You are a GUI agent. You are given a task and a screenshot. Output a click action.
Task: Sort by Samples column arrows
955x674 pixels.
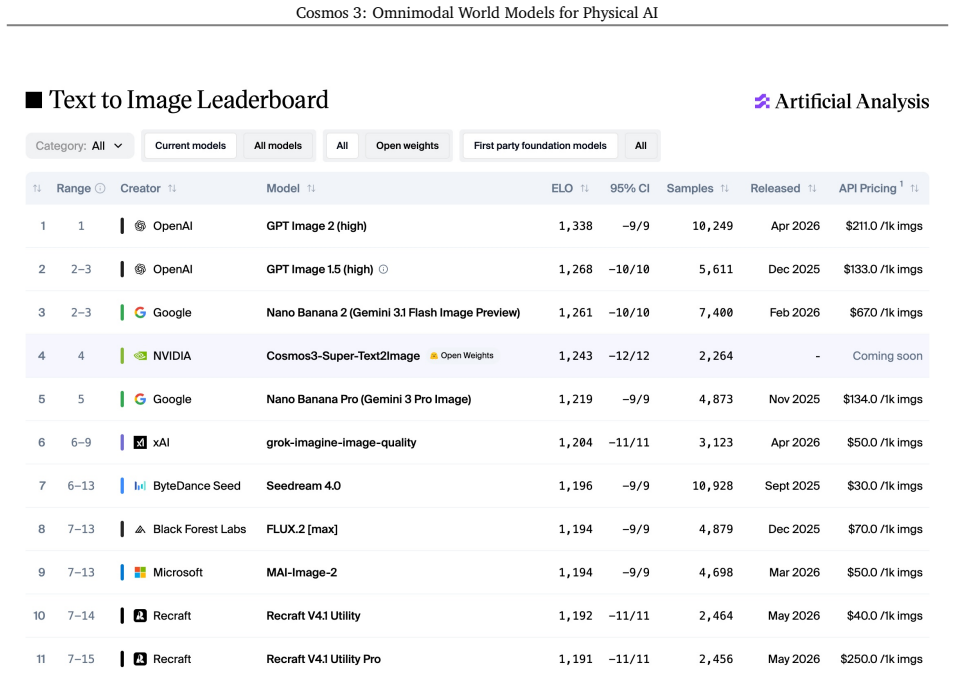click(725, 188)
